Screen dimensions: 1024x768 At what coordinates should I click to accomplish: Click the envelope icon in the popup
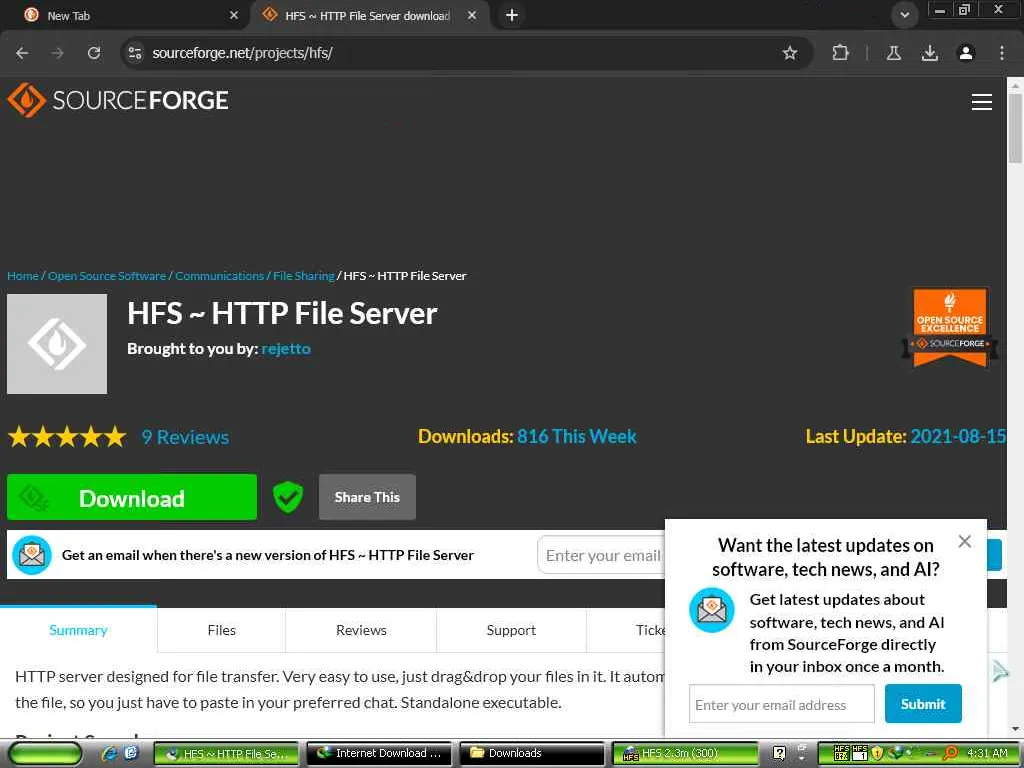click(x=711, y=610)
